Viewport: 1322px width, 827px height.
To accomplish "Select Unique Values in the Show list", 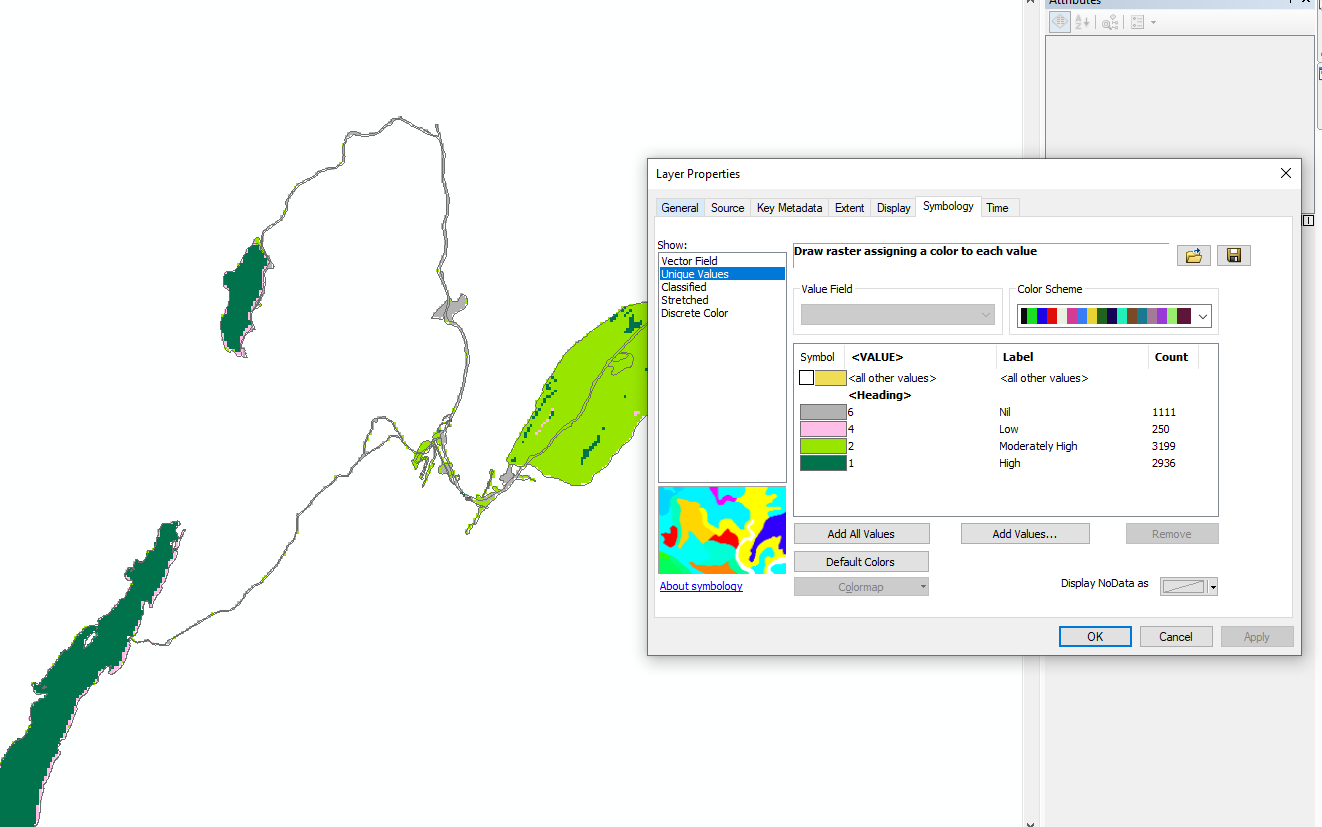I will click(x=722, y=274).
